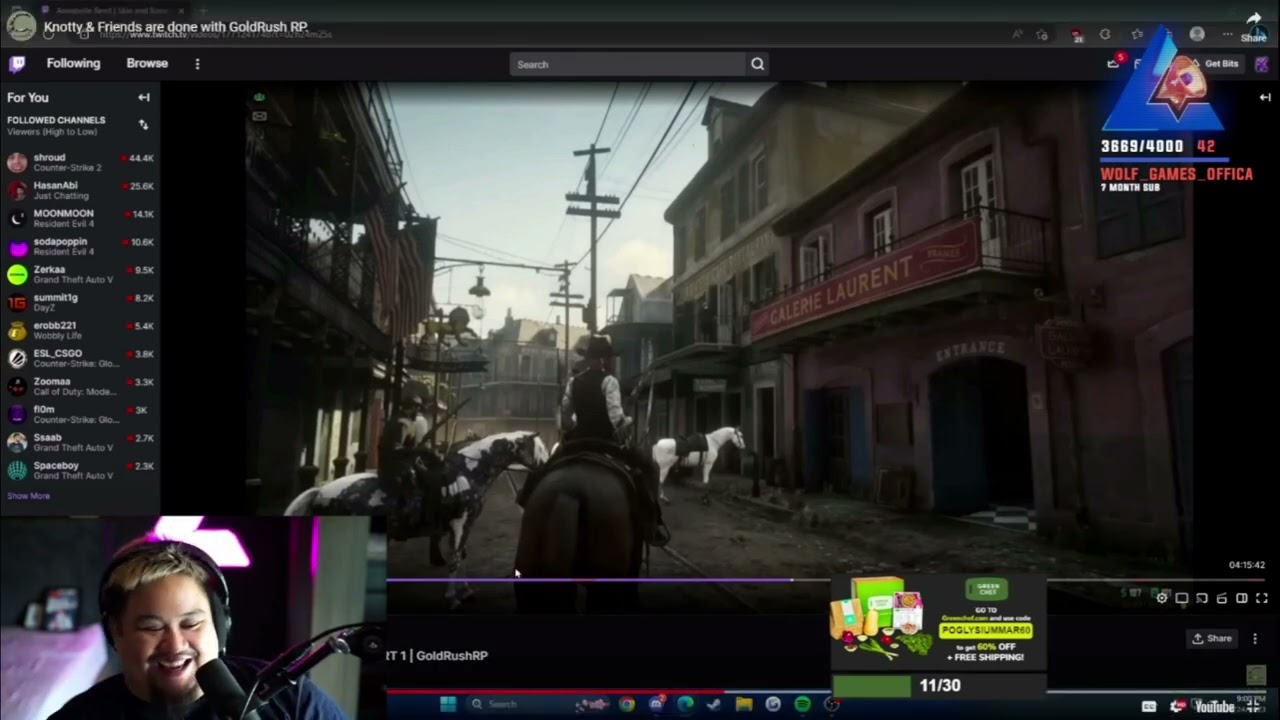
Task: Open erobb221's channel avatar
Action: pos(17,330)
